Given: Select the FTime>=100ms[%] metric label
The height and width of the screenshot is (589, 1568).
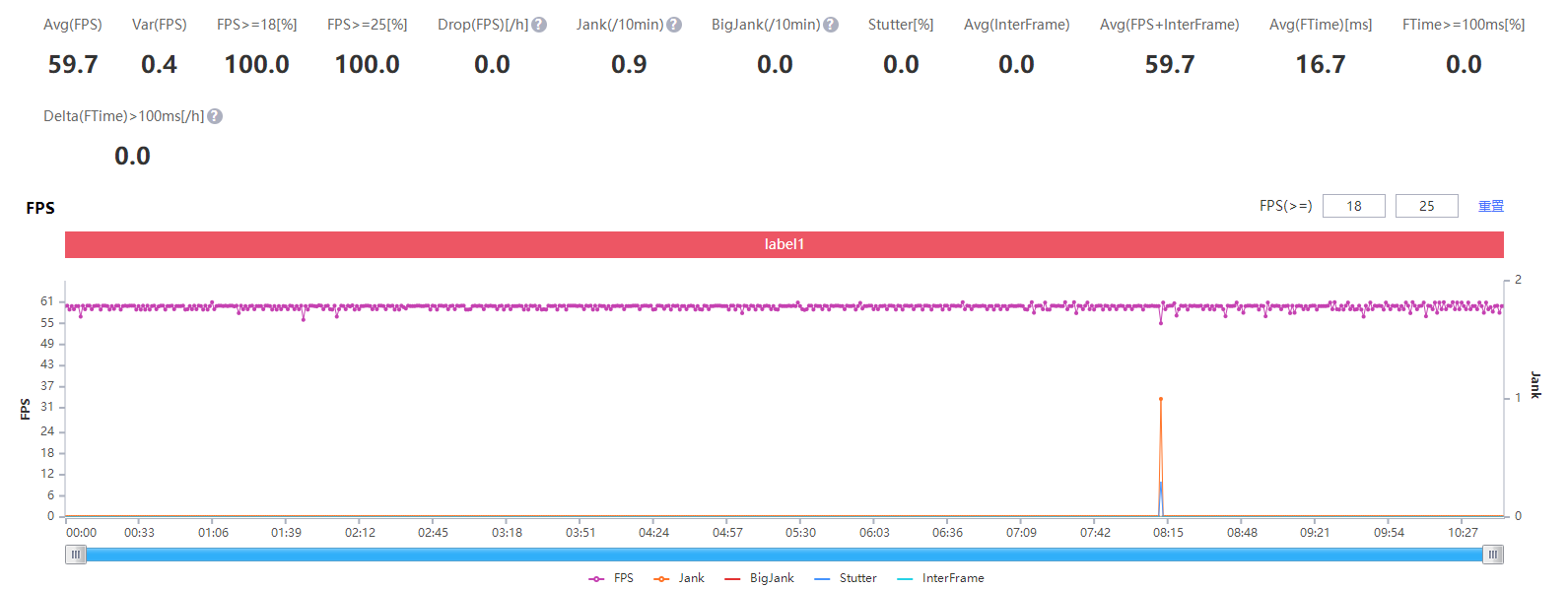Looking at the screenshot, I should tap(1464, 25).
